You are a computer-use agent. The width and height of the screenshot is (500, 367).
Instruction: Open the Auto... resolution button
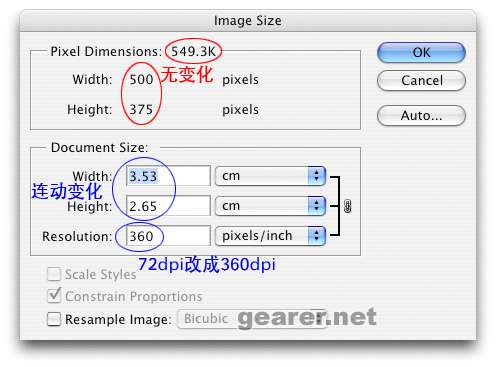(421, 116)
